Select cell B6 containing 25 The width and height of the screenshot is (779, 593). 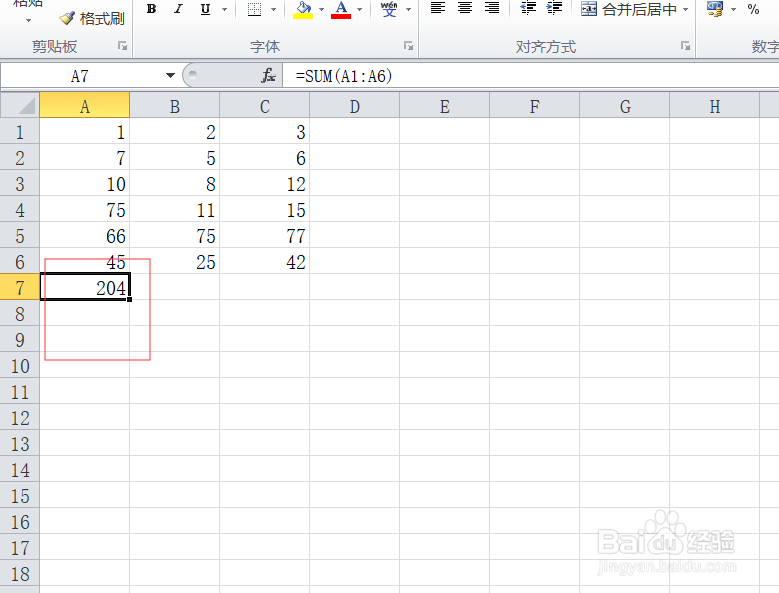tap(175, 261)
